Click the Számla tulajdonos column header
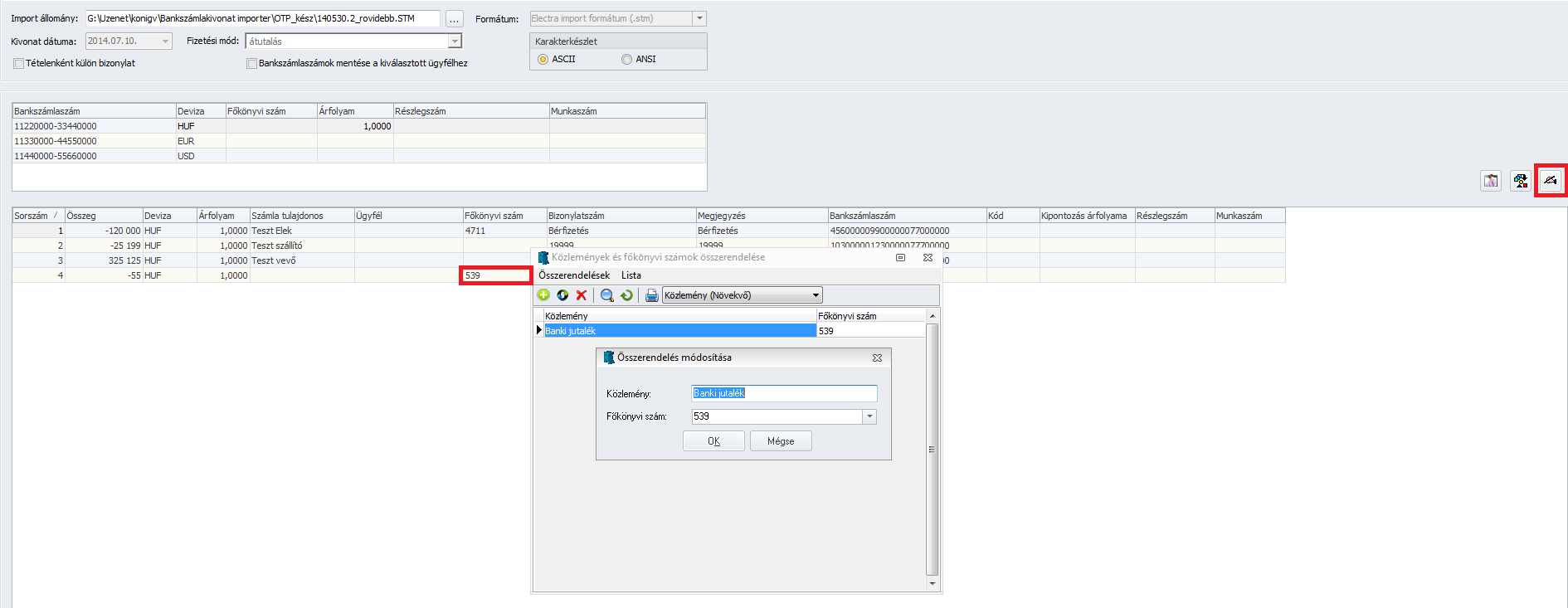Image resolution: width=1568 pixels, height=608 pixels. coord(302,216)
